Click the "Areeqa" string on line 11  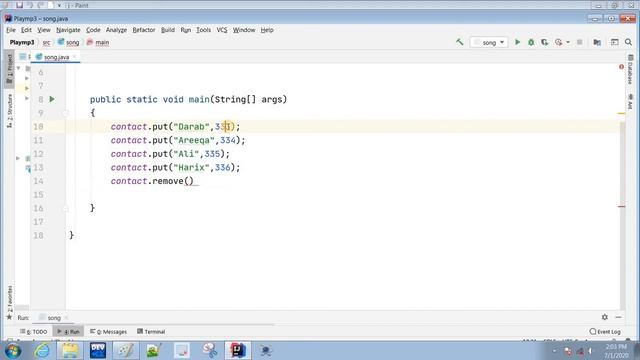pyautogui.click(x=194, y=140)
